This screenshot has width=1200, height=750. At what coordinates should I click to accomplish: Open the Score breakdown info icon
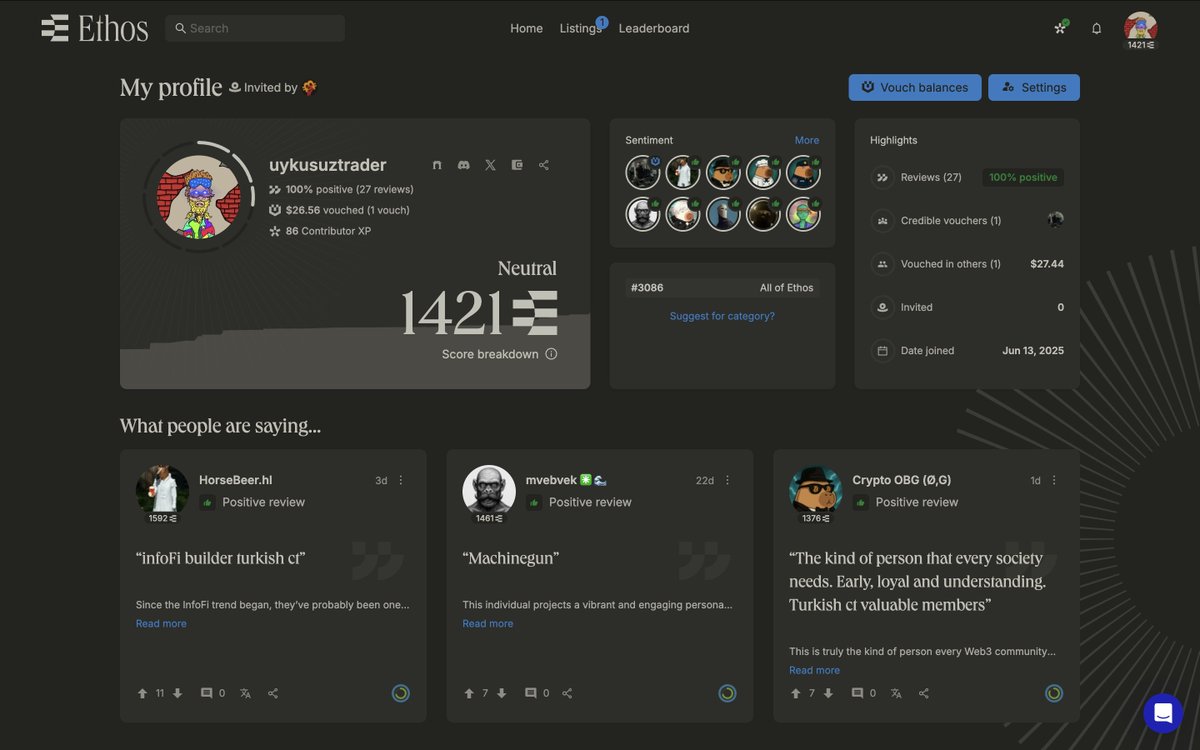pyautogui.click(x=551, y=354)
